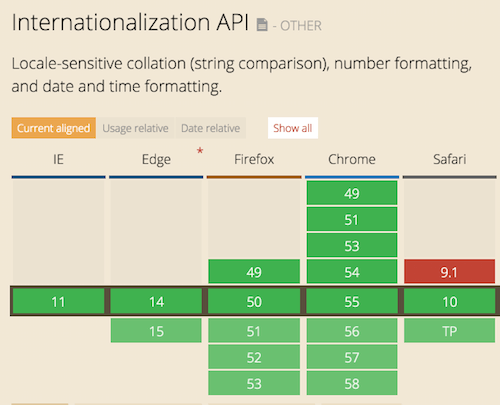
Task: Select the Chrome 51 support cell
Action: click(x=352, y=219)
